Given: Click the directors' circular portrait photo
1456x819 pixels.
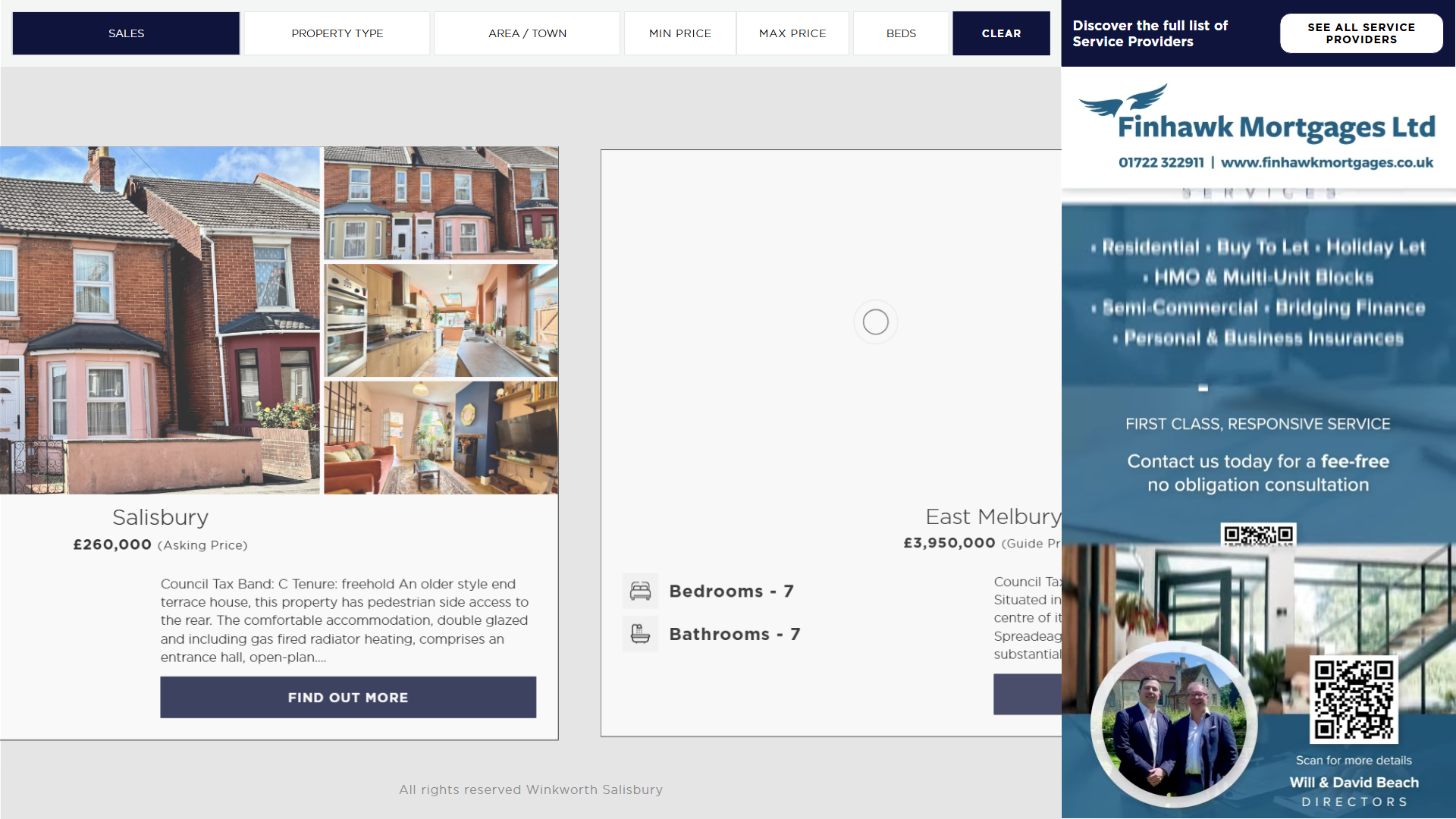Looking at the screenshot, I should point(1174,724).
